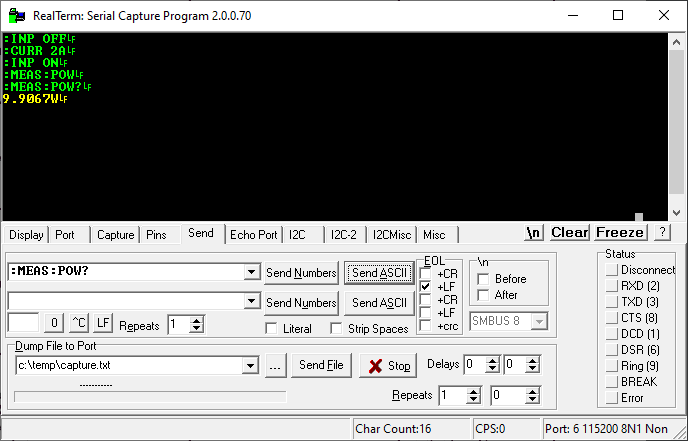Image resolution: width=688 pixels, height=441 pixels.
Task: Uncheck the first +LF EOL checkbox
Action: point(425,287)
